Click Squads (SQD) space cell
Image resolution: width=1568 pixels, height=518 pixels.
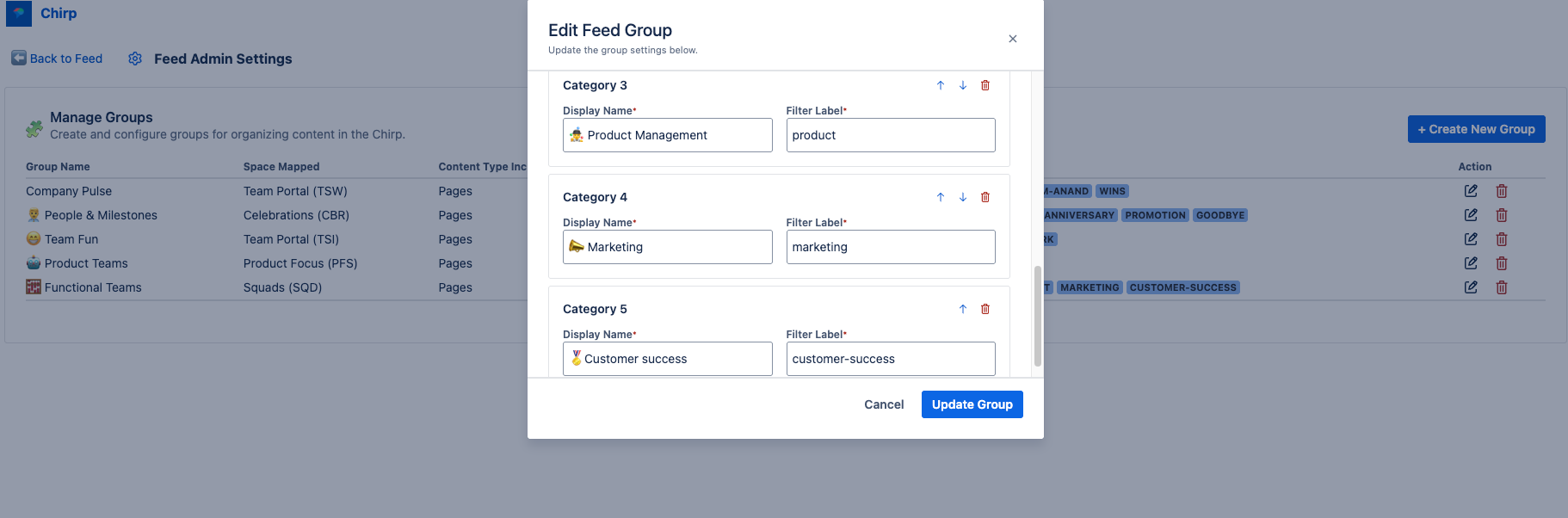point(282,287)
